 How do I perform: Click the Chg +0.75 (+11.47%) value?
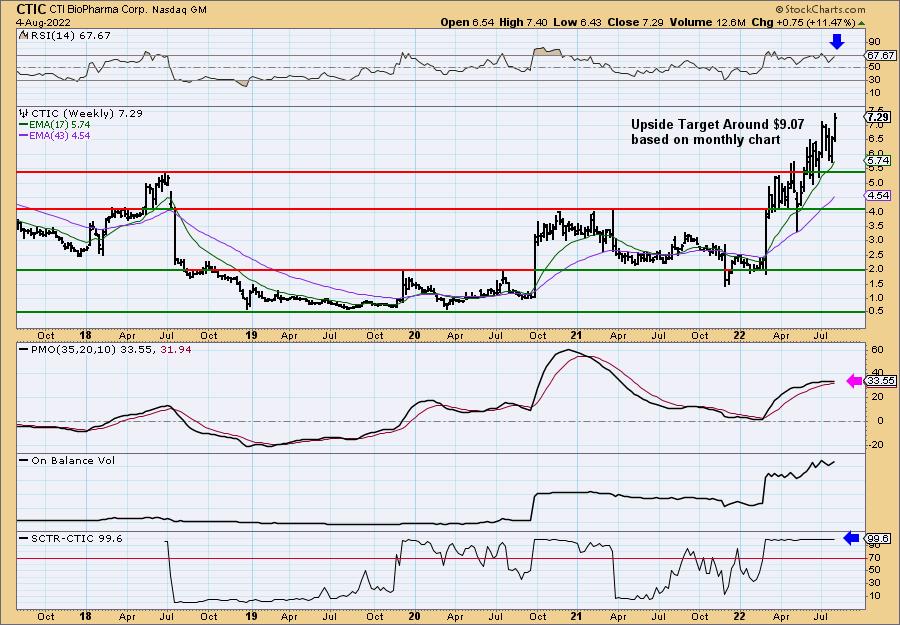pyautogui.click(x=803, y=22)
